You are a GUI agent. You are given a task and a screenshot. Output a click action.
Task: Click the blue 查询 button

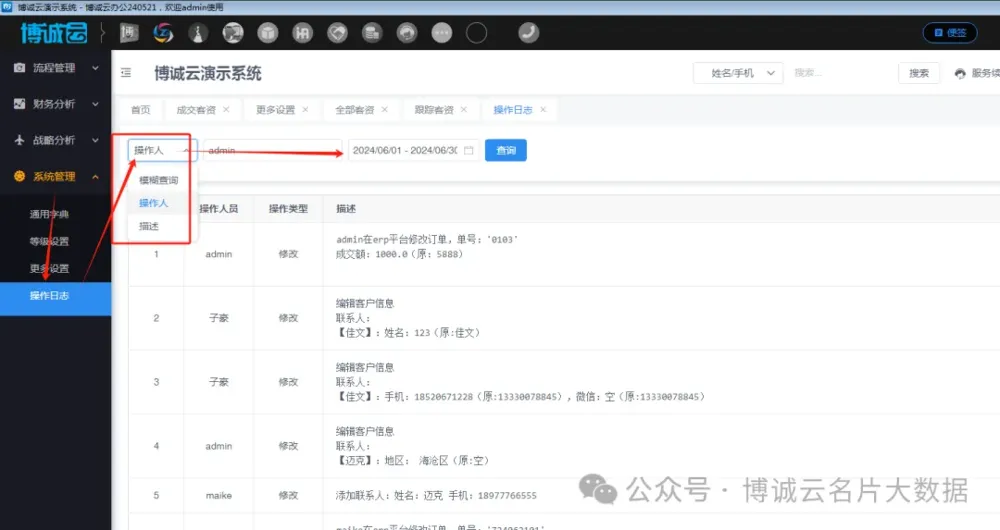[506, 150]
